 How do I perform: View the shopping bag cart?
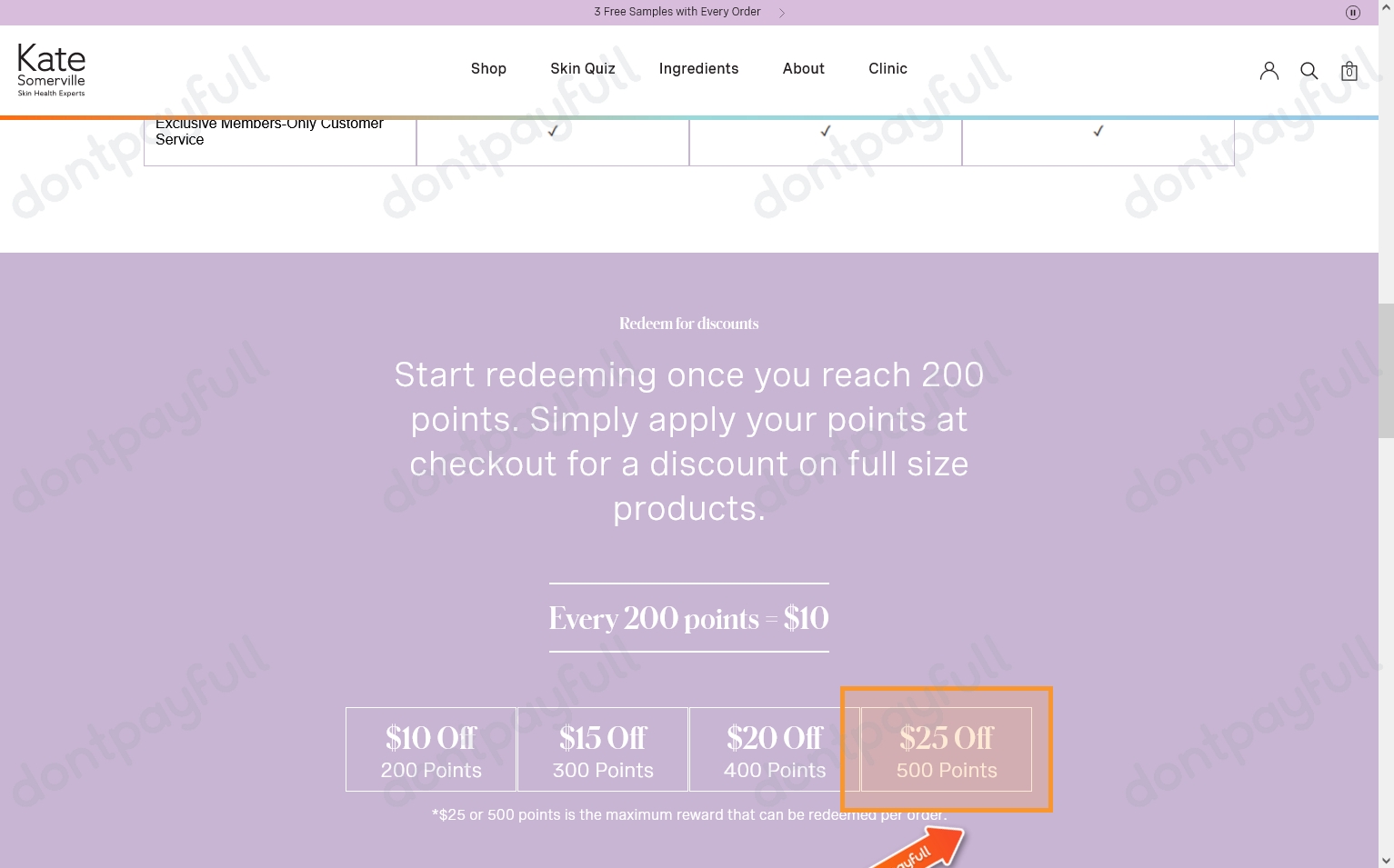(1349, 71)
